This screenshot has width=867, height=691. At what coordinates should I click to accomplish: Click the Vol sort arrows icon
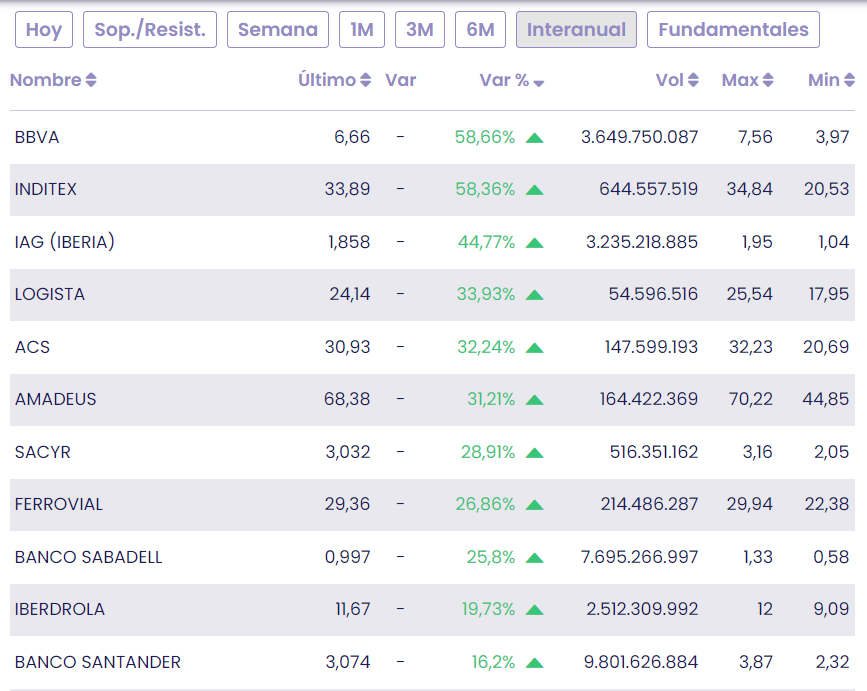[693, 81]
